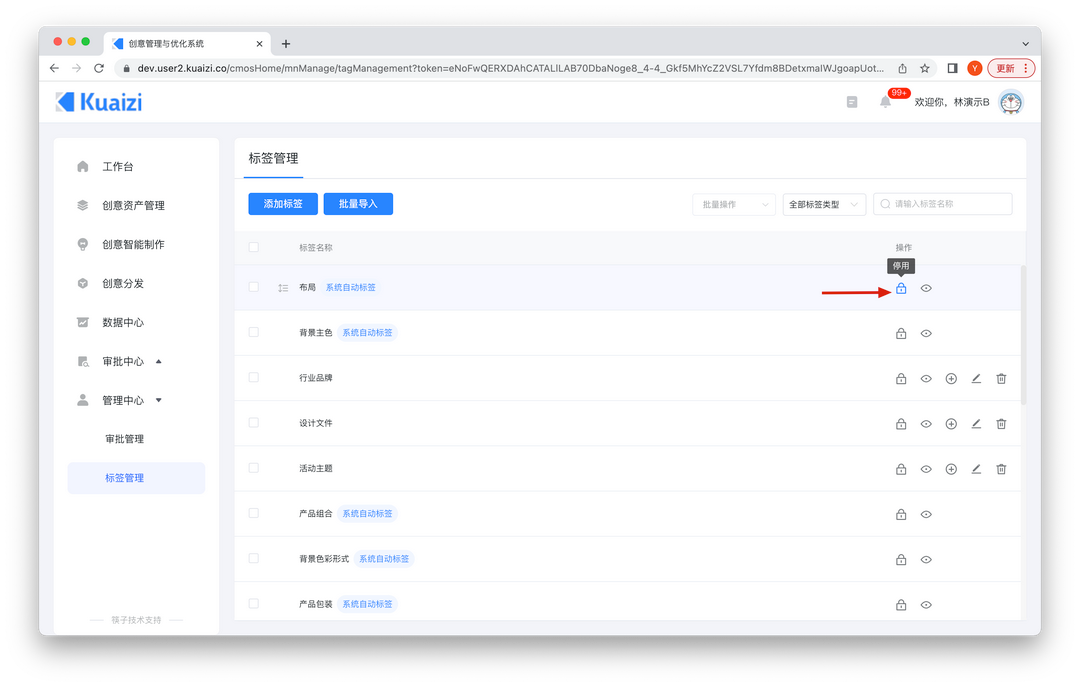Check the checkbox for 活动主题 row

coord(253,468)
